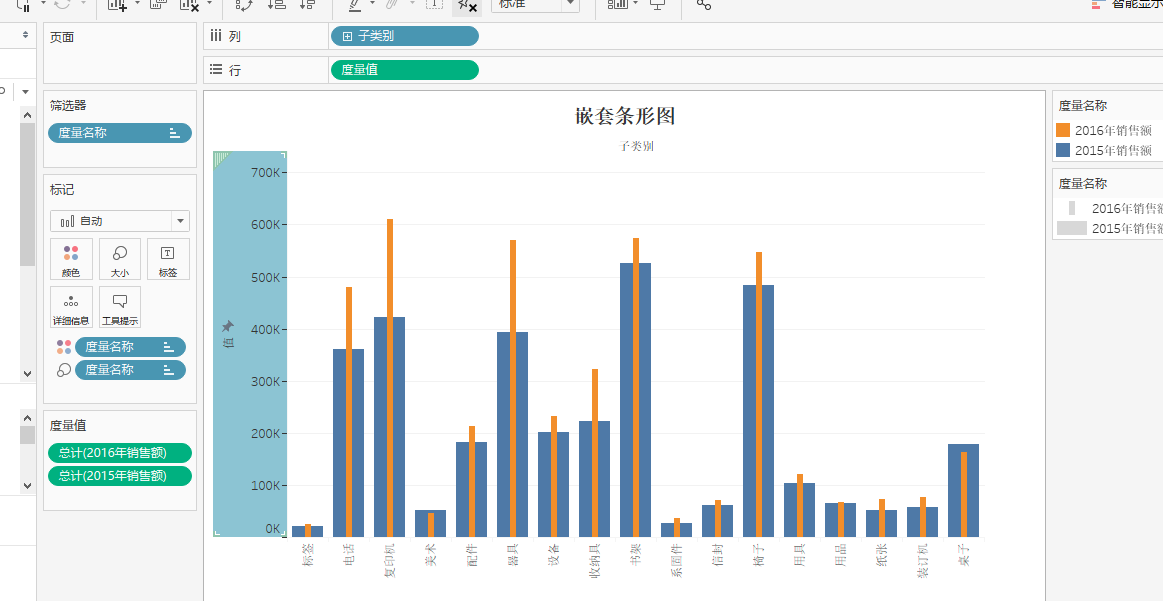Click the show/hide cards chart icon

[x=617, y=4]
